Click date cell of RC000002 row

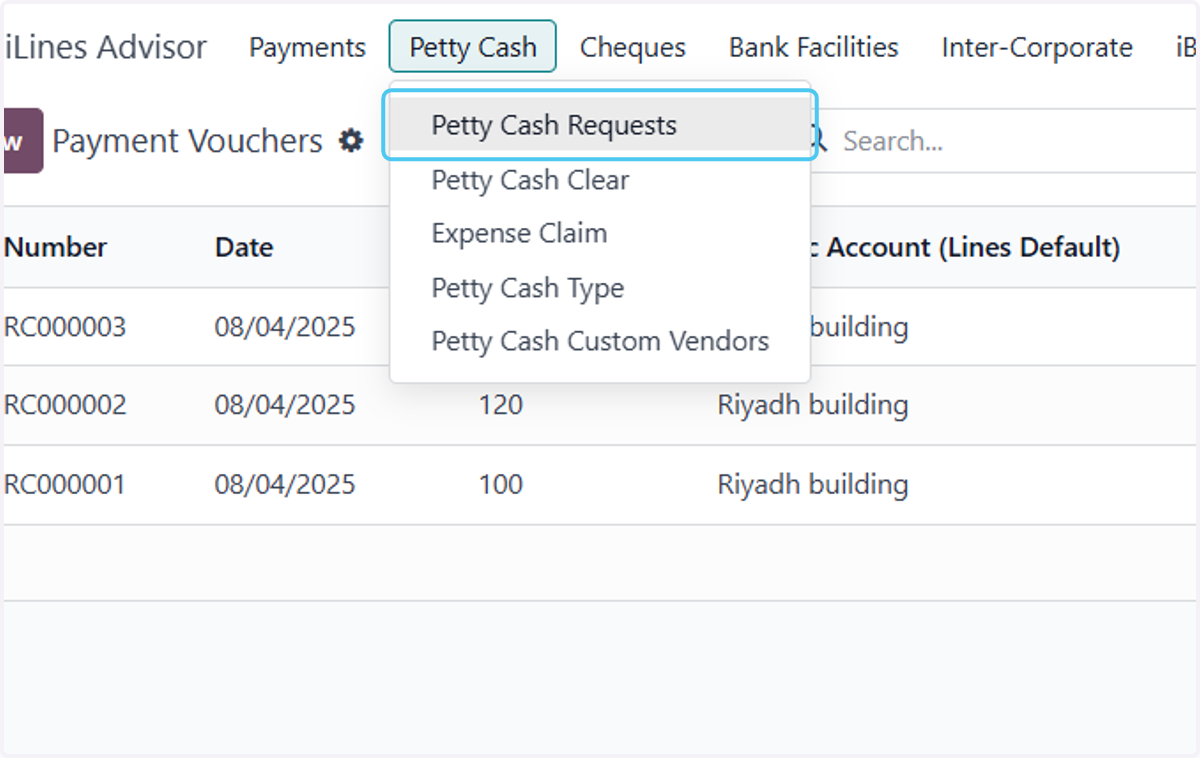pos(285,405)
